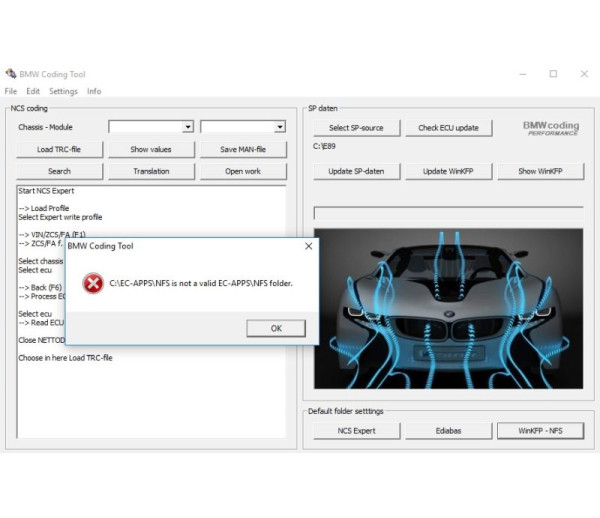This screenshot has width=600, height=518.
Task: Click the BMW Coding Tool title icon
Action: [10, 74]
